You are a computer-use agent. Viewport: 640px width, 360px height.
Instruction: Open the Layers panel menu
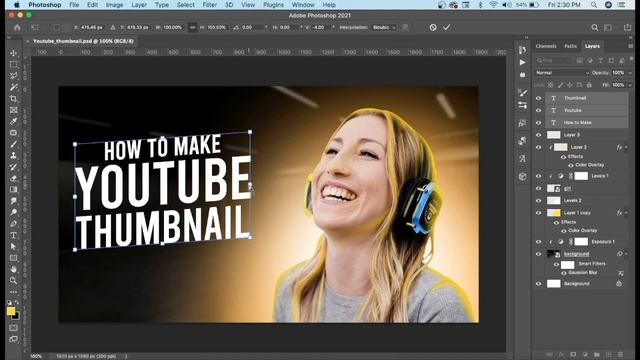coord(631,46)
